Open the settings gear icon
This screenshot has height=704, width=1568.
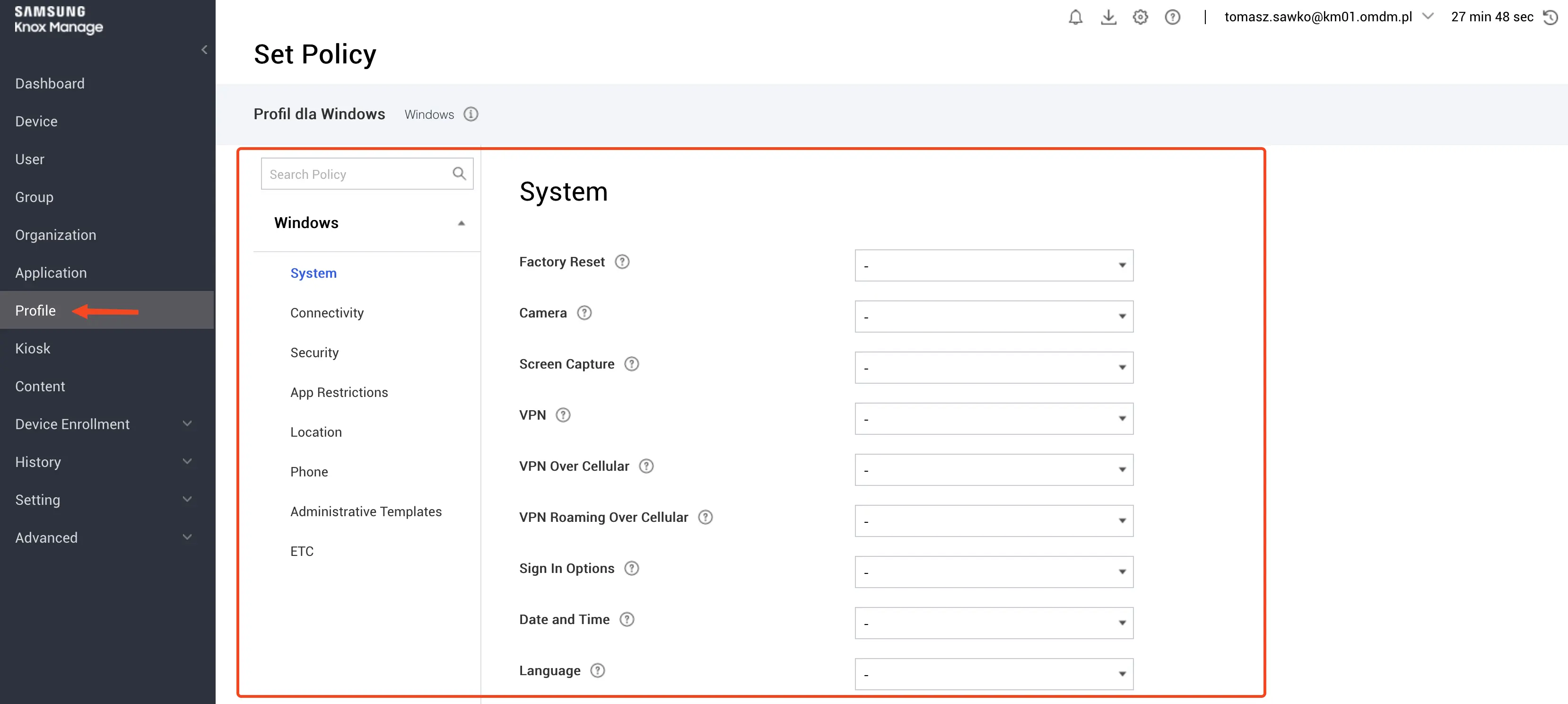1140,17
